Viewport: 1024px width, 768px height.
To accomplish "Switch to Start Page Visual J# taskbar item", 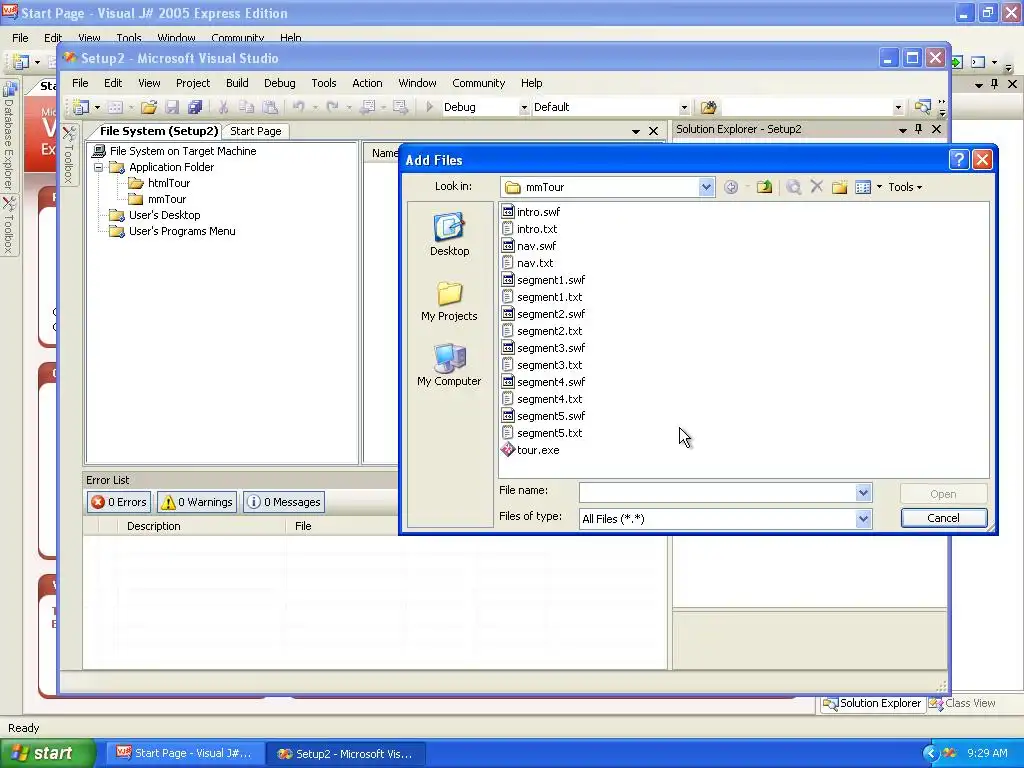I will [184, 754].
